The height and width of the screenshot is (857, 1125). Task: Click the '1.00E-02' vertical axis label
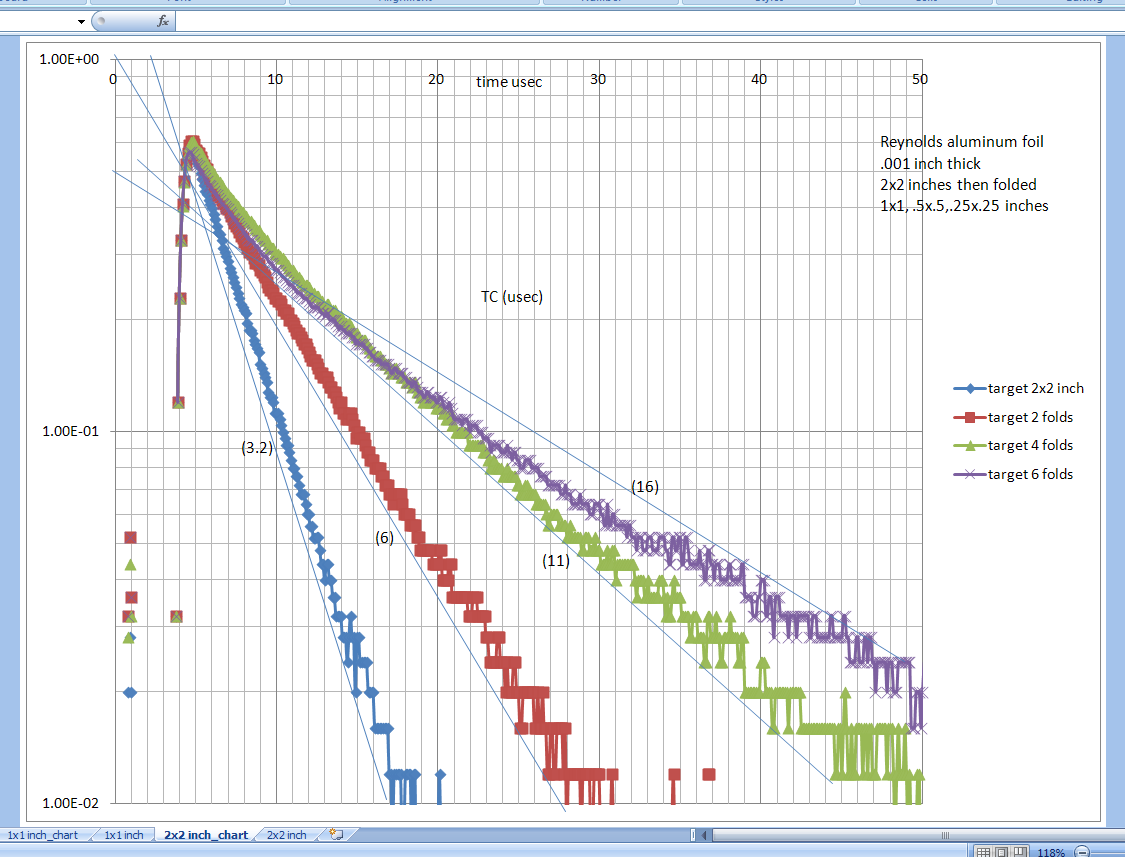pos(70,803)
